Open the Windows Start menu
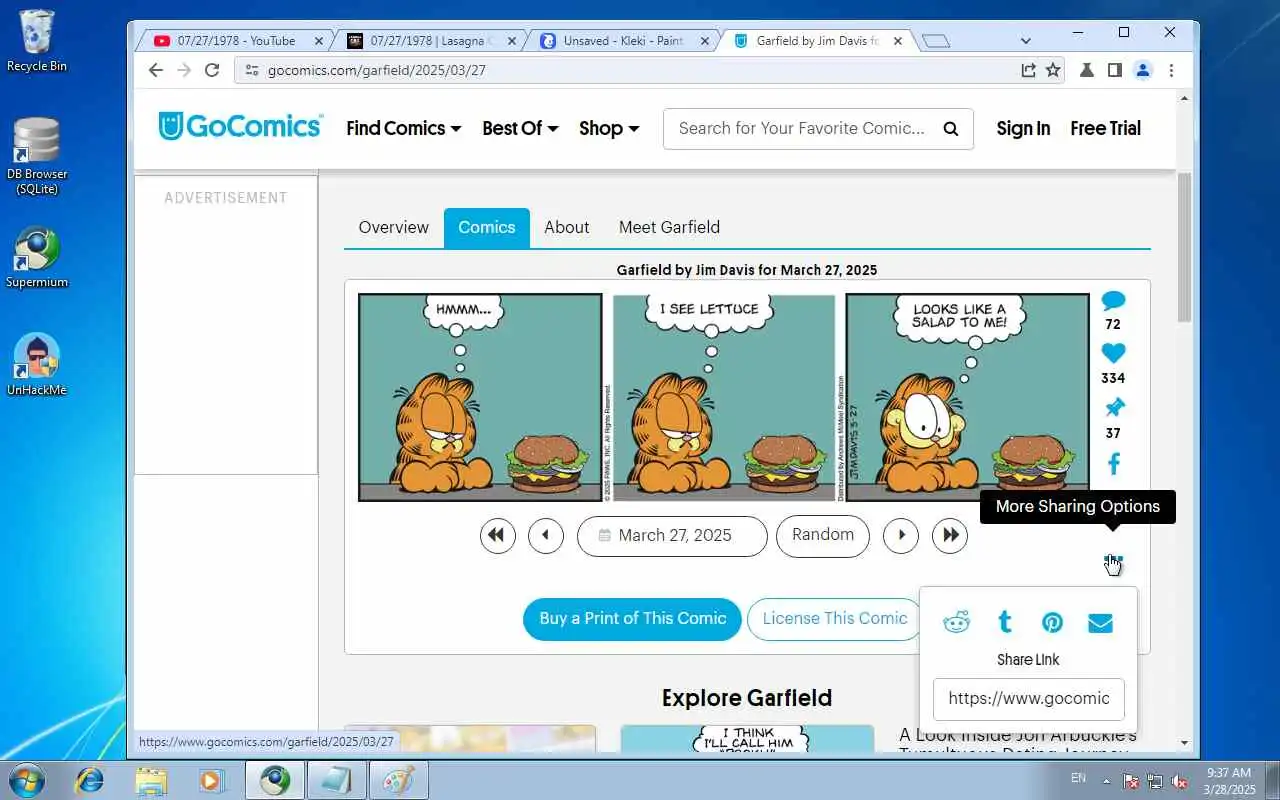The height and width of the screenshot is (800, 1280). 25,780
